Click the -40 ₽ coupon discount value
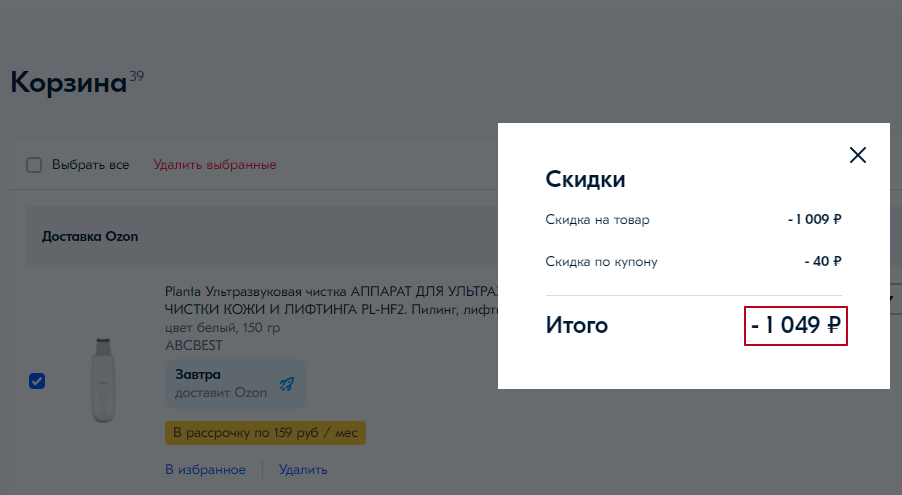The image size is (902, 495). click(822, 262)
